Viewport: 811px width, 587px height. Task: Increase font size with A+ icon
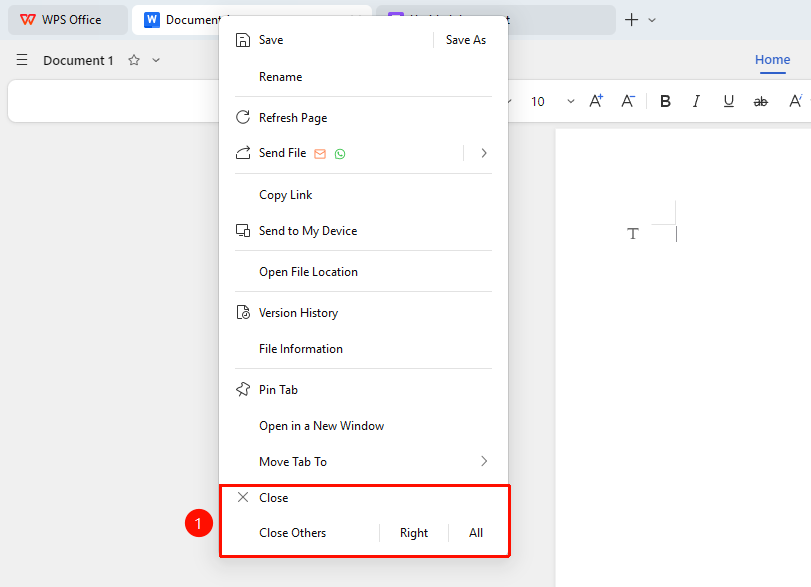596,101
